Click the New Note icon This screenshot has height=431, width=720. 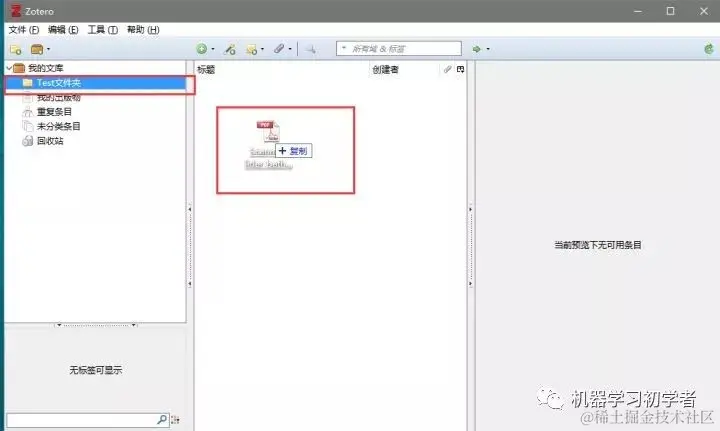tap(251, 49)
